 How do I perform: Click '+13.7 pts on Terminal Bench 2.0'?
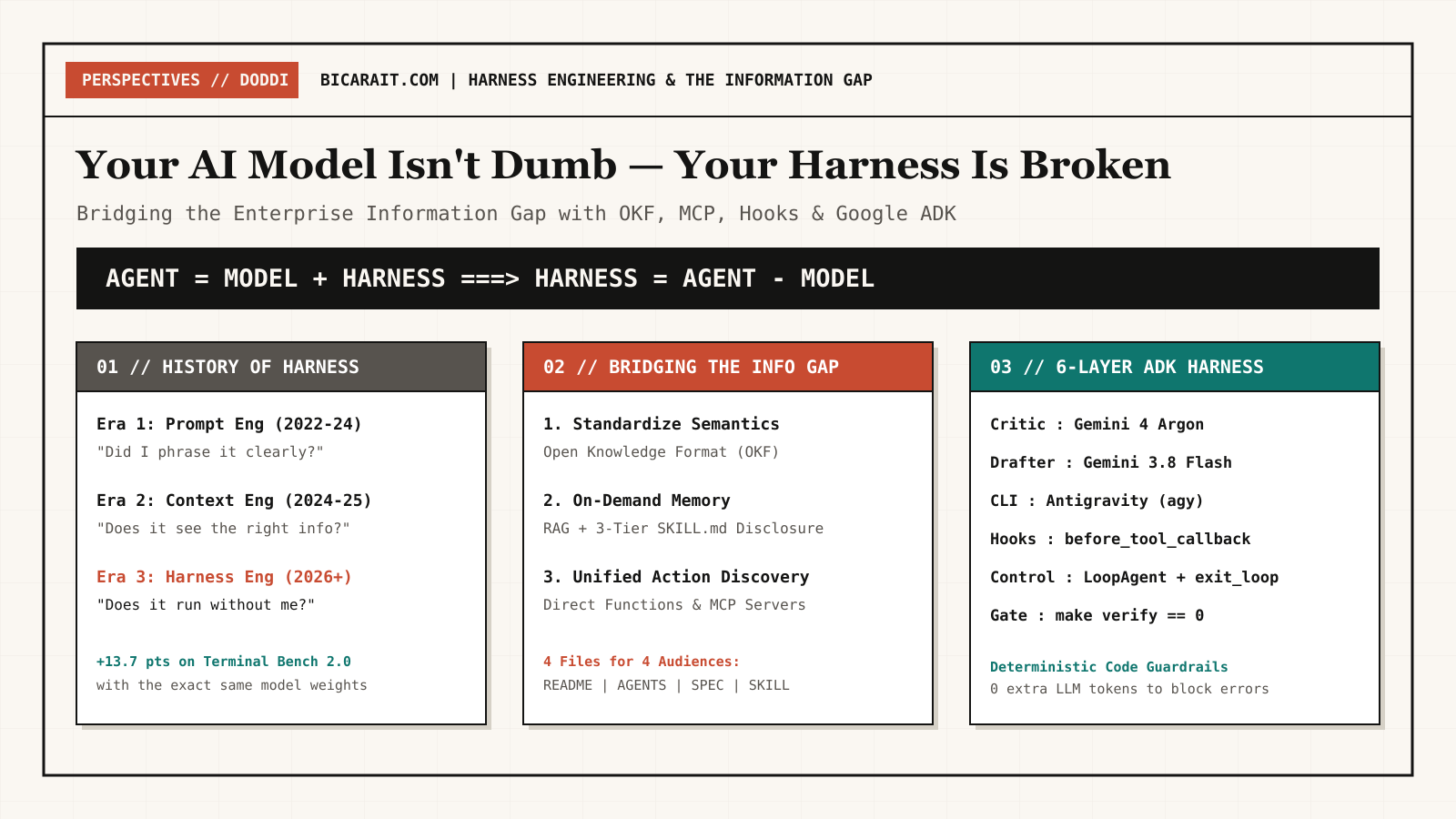tap(224, 662)
